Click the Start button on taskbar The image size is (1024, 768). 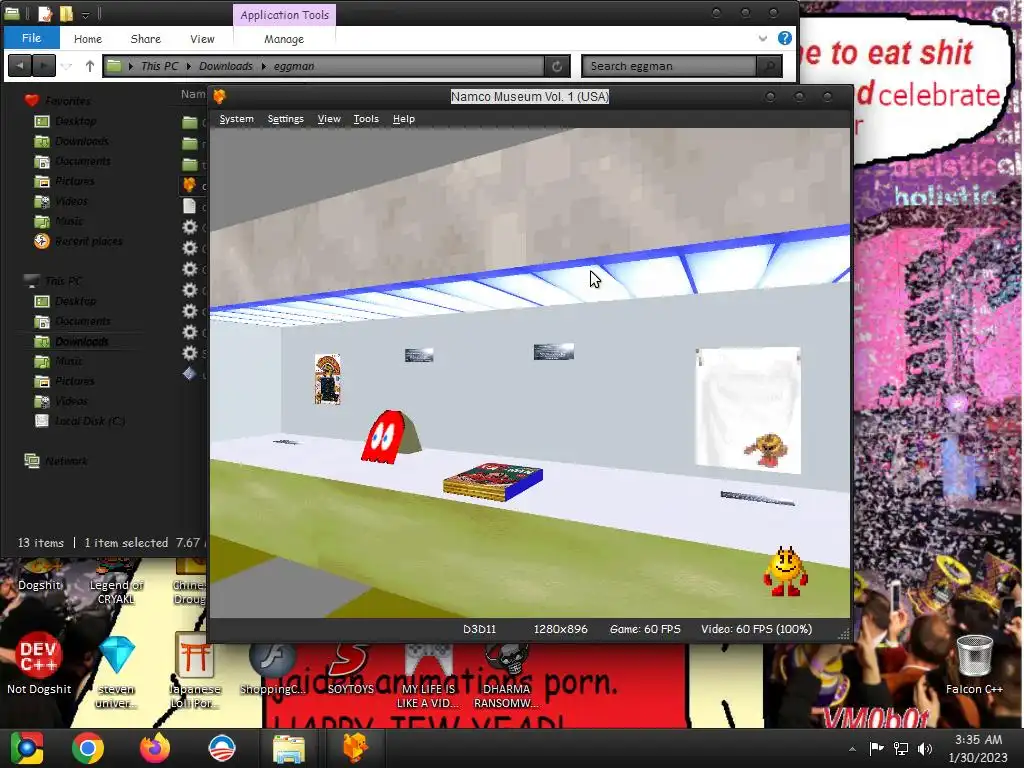tap(27, 748)
